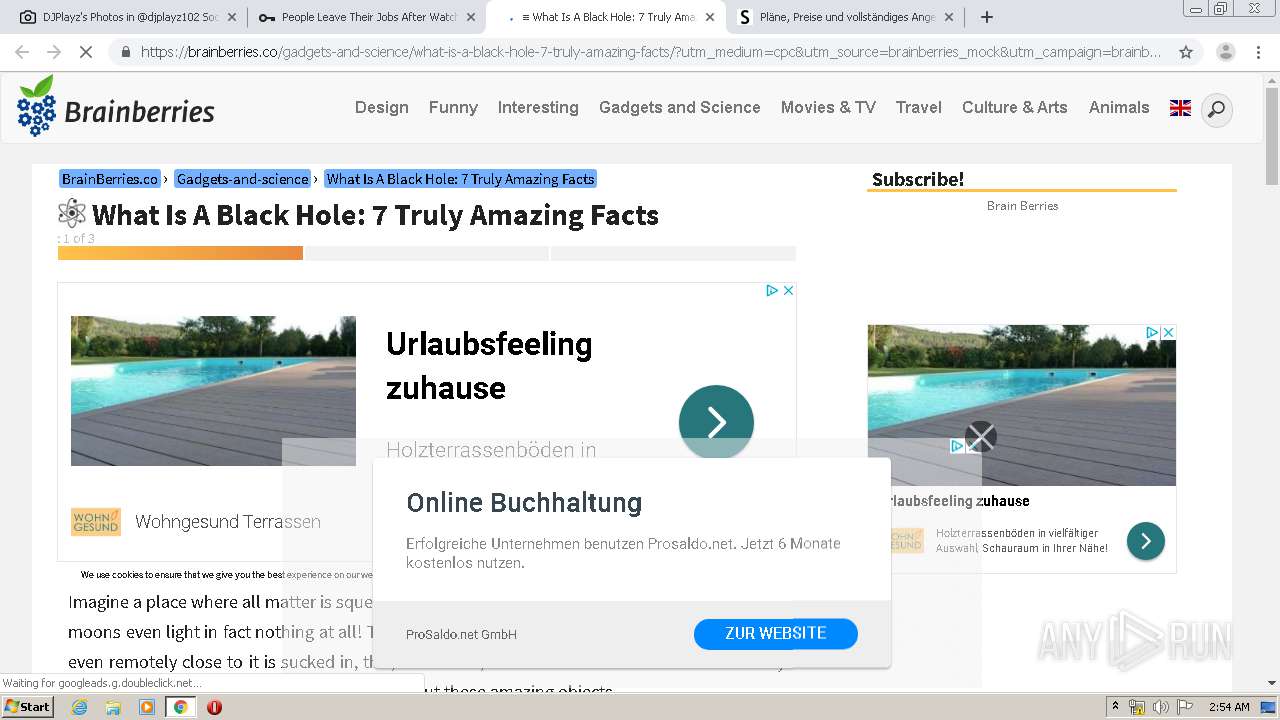Click the ProSaldo.net GmbH advertiser text
The image size is (1280, 720).
461,634
